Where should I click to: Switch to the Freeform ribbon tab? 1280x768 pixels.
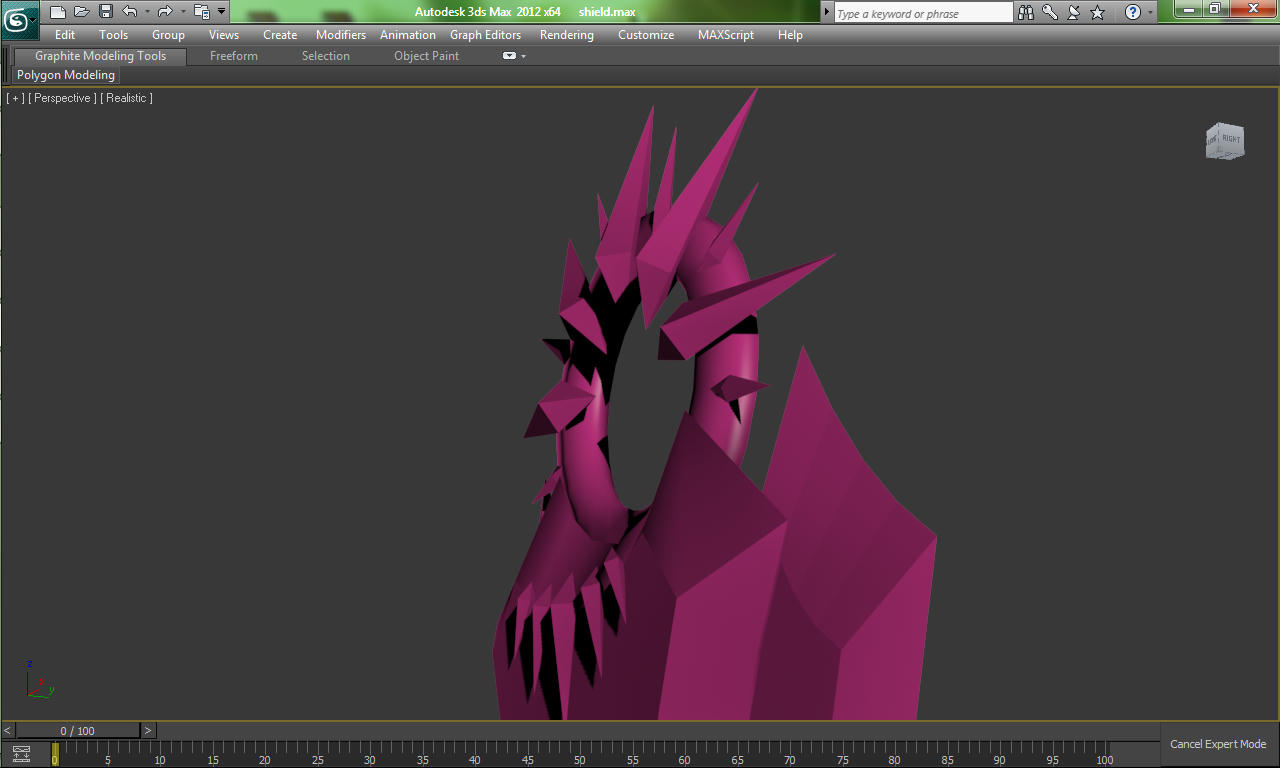pyautogui.click(x=234, y=56)
